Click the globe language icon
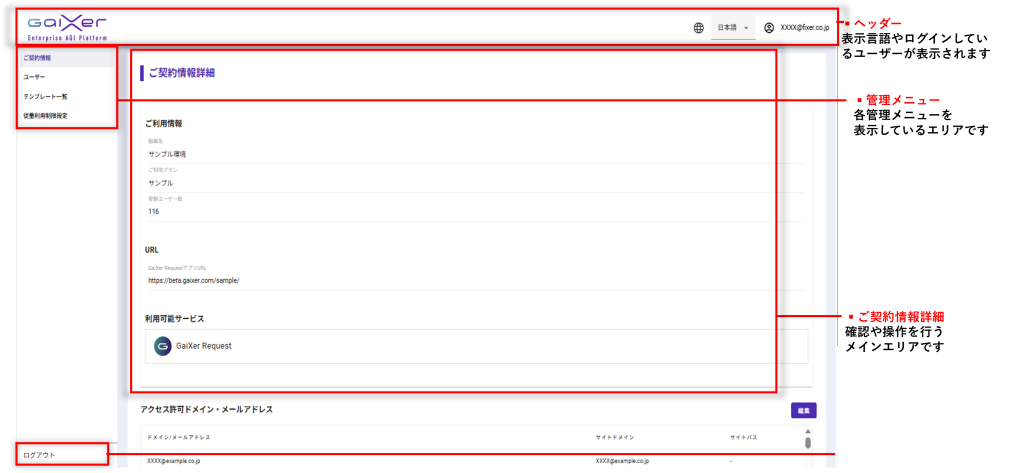Image resolution: width=1024 pixels, height=473 pixels. (698, 28)
